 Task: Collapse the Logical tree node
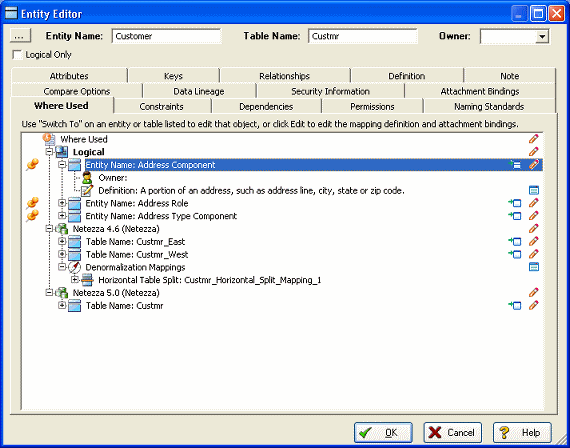pyautogui.click(x=49, y=152)
